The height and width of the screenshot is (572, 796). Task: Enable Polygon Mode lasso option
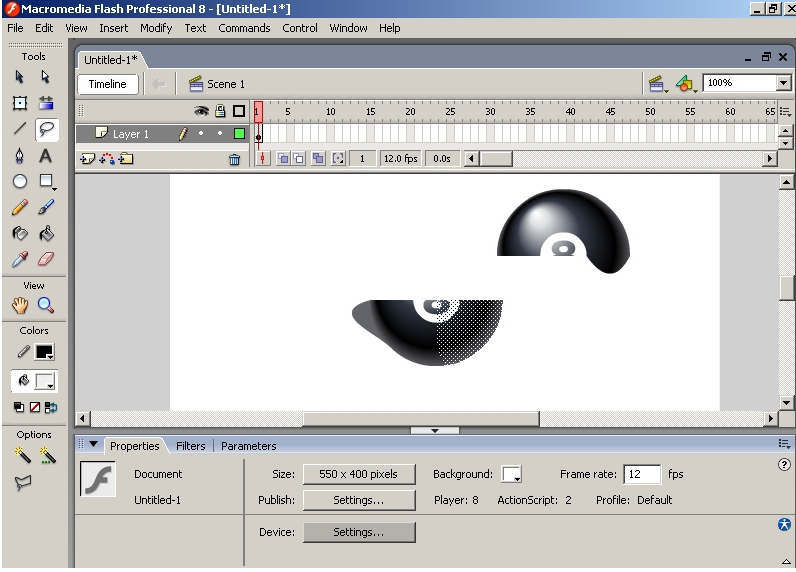pyautogui.click(x=23, y=483)
